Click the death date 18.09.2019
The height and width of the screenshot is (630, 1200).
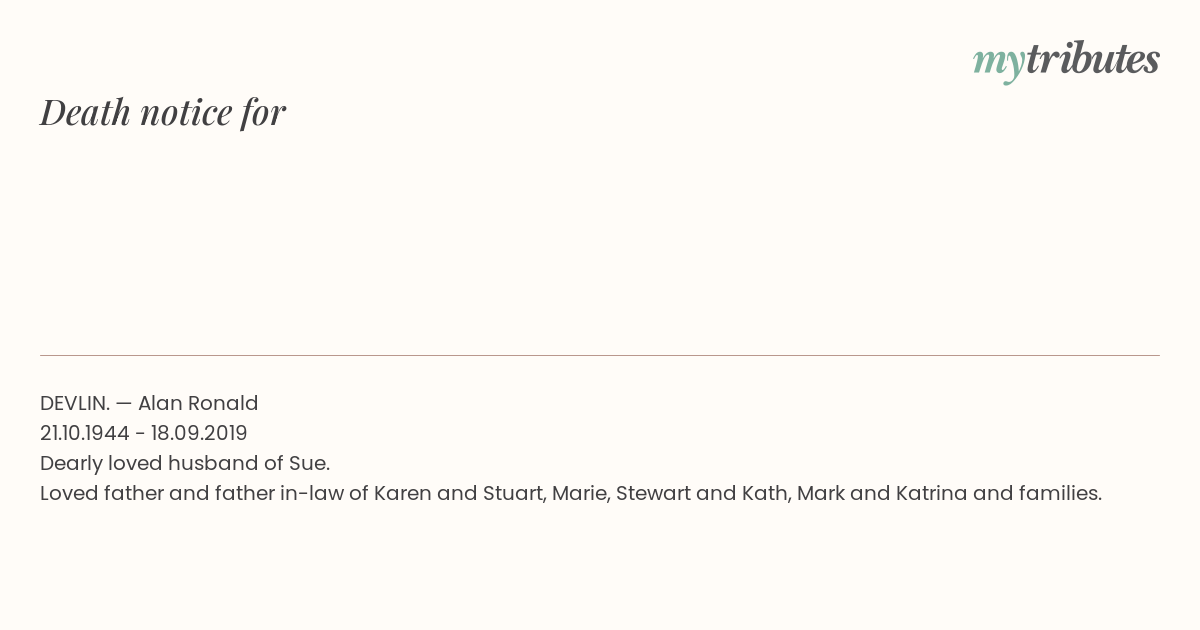pos(199,433)
